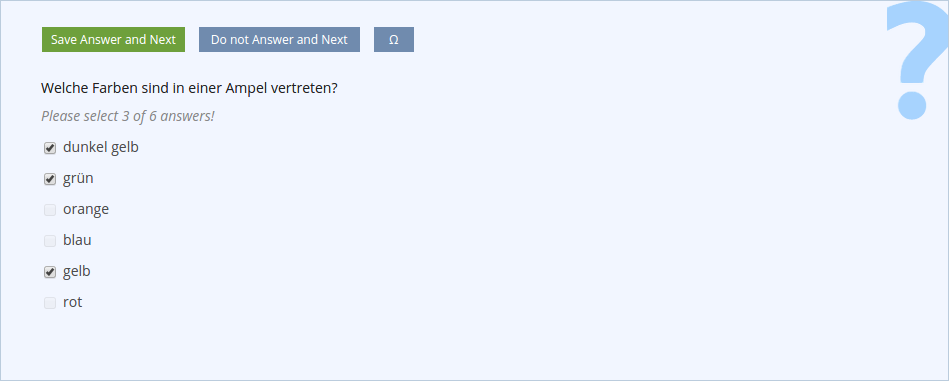Image resolution: width=949 pixels, height=381 pixels.
Task: Click the hint Please select 3 of 6 answers
Action: click(128, 116)
